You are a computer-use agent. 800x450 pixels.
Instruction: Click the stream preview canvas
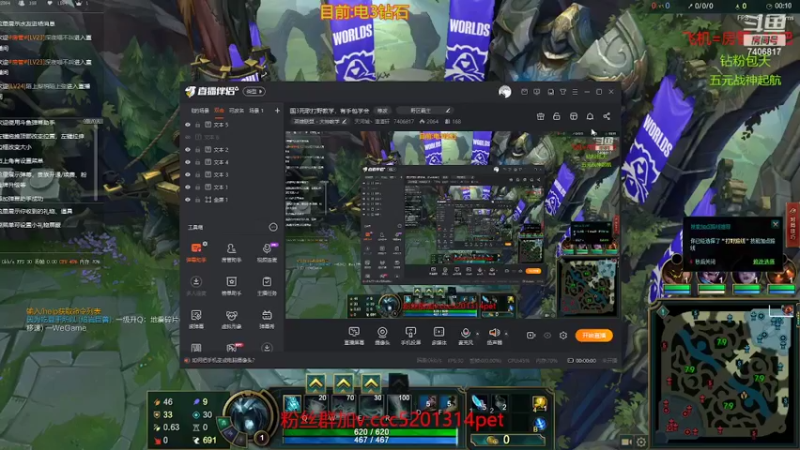(452, 225)
